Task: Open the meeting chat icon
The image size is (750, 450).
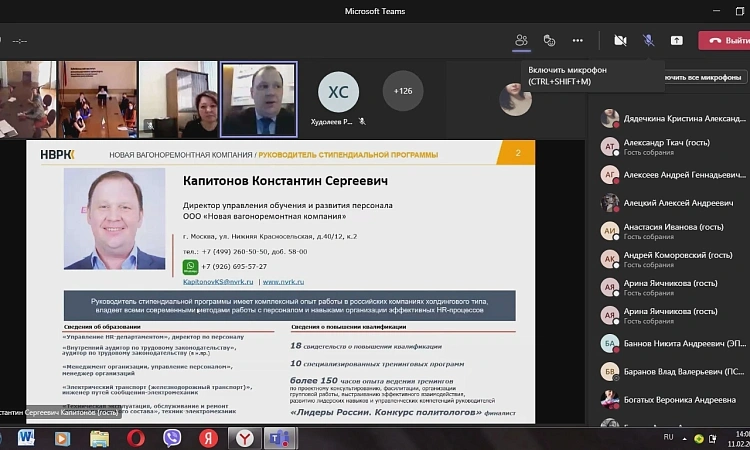Action: click(549, 41)
